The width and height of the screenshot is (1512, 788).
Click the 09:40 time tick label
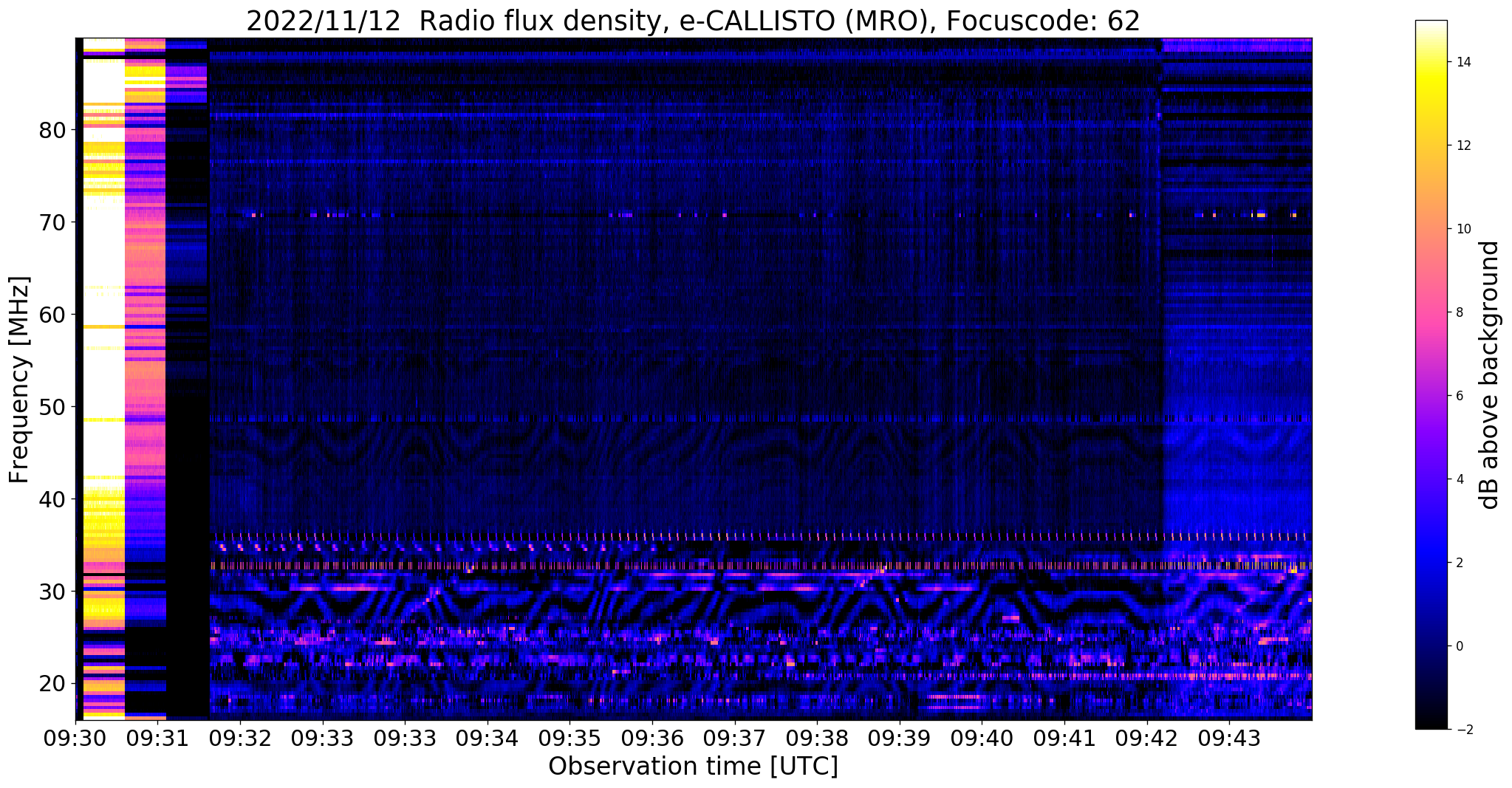[x=982, y=737]
